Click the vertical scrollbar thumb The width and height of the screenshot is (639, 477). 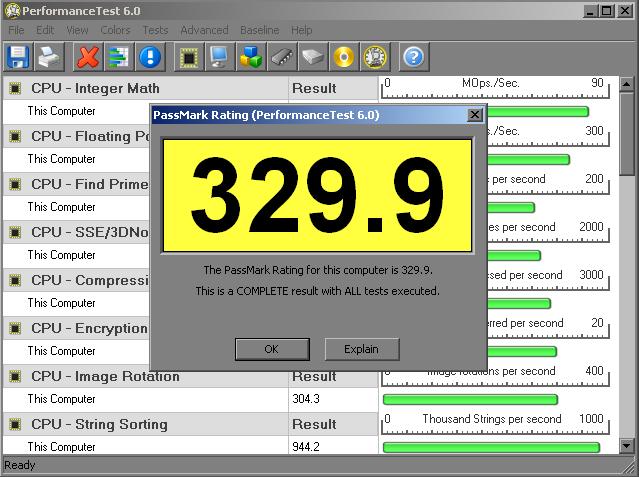pyautogui.click(x=626, y=134)
